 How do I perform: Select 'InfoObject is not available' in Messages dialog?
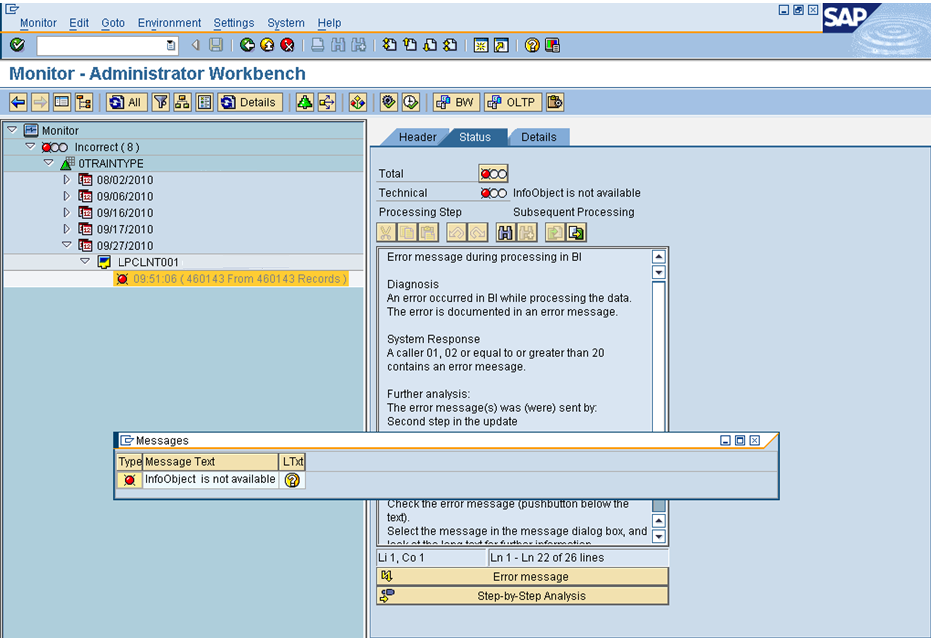point(210,480)
